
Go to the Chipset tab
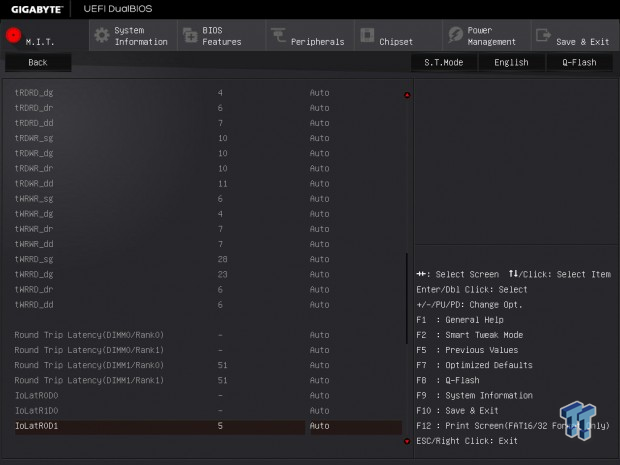pos(398,35)
